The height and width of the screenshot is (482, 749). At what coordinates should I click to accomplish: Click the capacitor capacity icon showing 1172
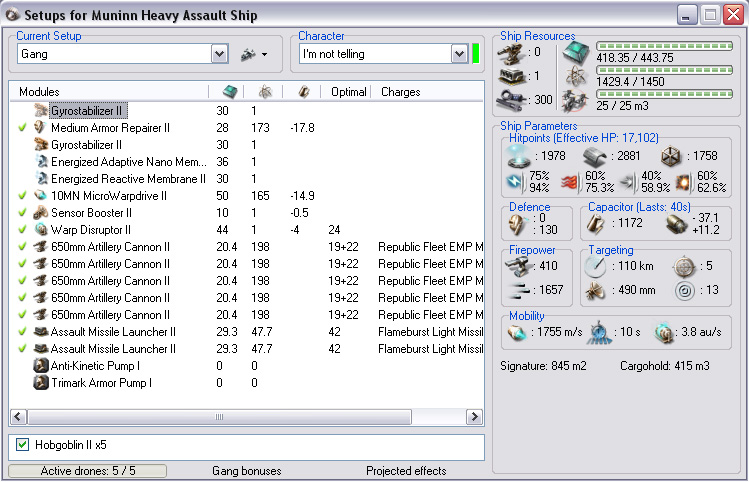596,225
